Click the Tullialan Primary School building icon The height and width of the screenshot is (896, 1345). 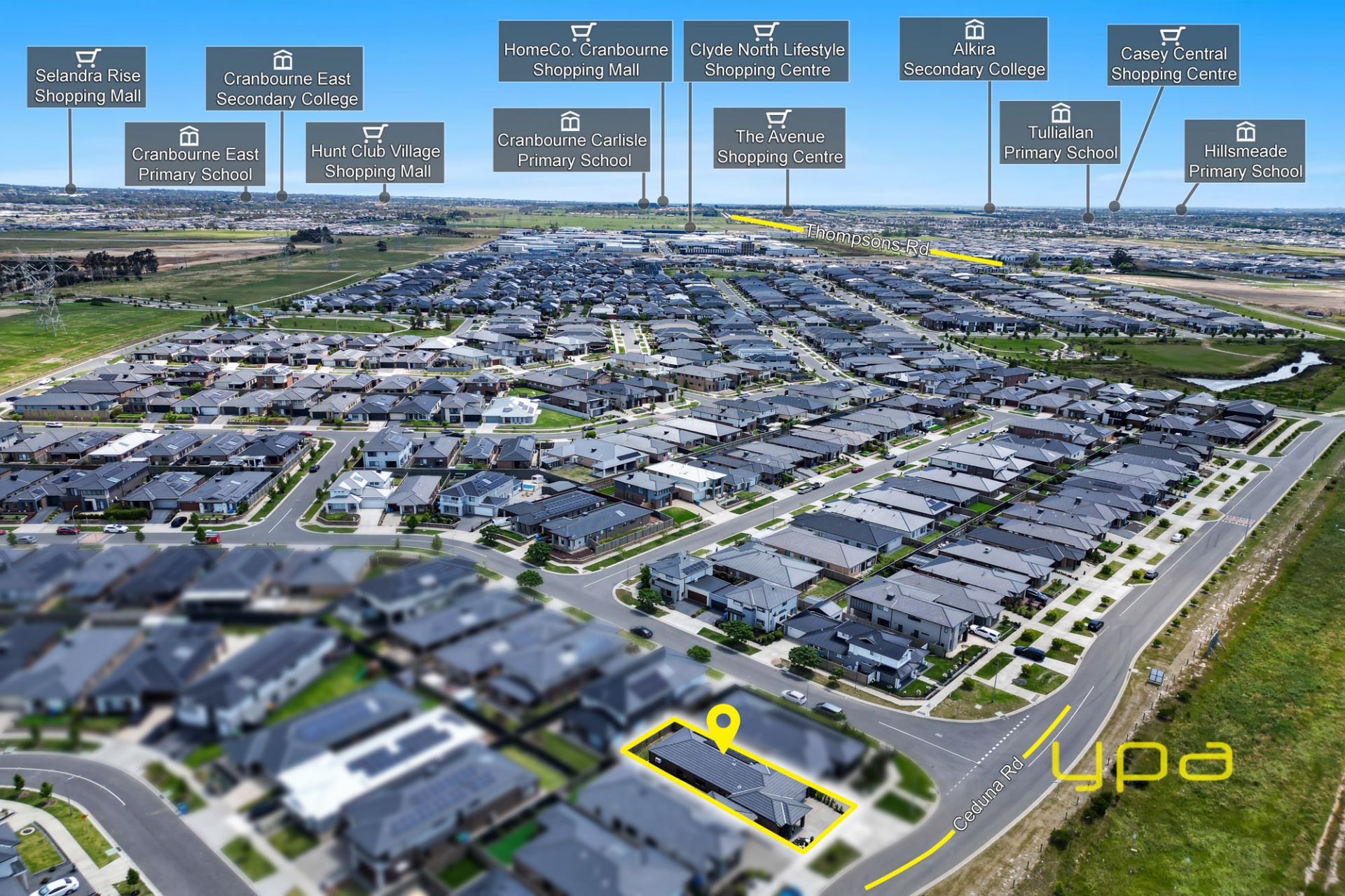click(x=1061, y=113)
